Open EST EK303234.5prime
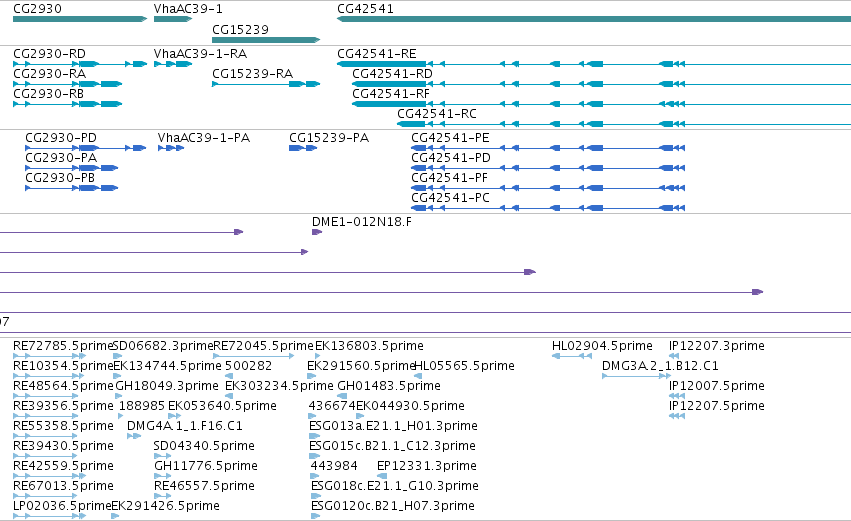This screenshot has height=521, width=851. 229,396
